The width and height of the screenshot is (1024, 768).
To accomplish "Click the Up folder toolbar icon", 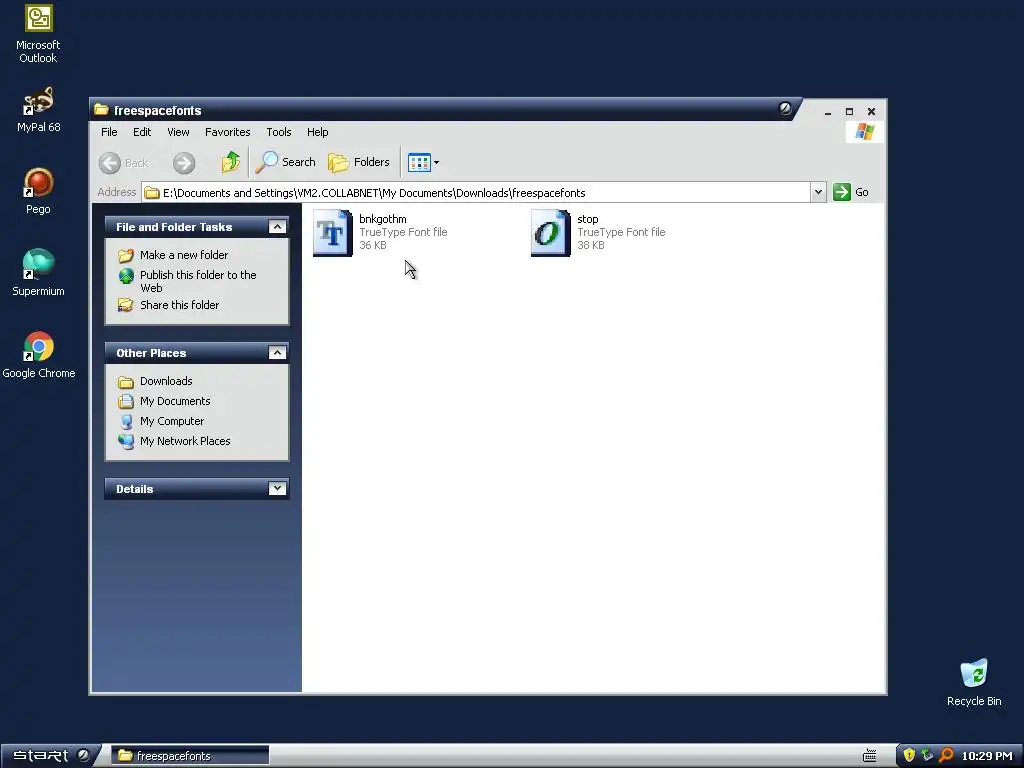I will pyautogui.click(x=230, y=162).
